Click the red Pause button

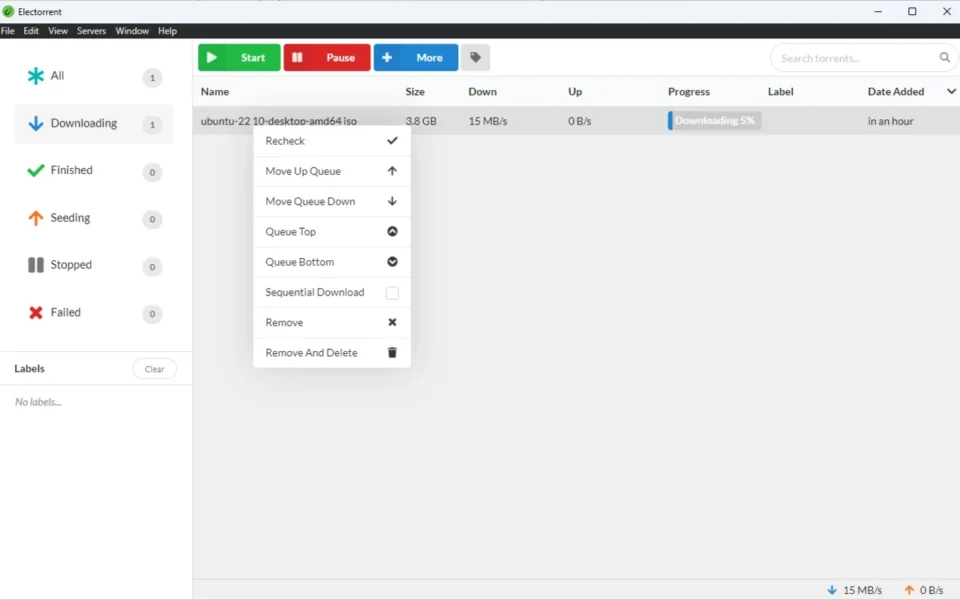(327, 58)
